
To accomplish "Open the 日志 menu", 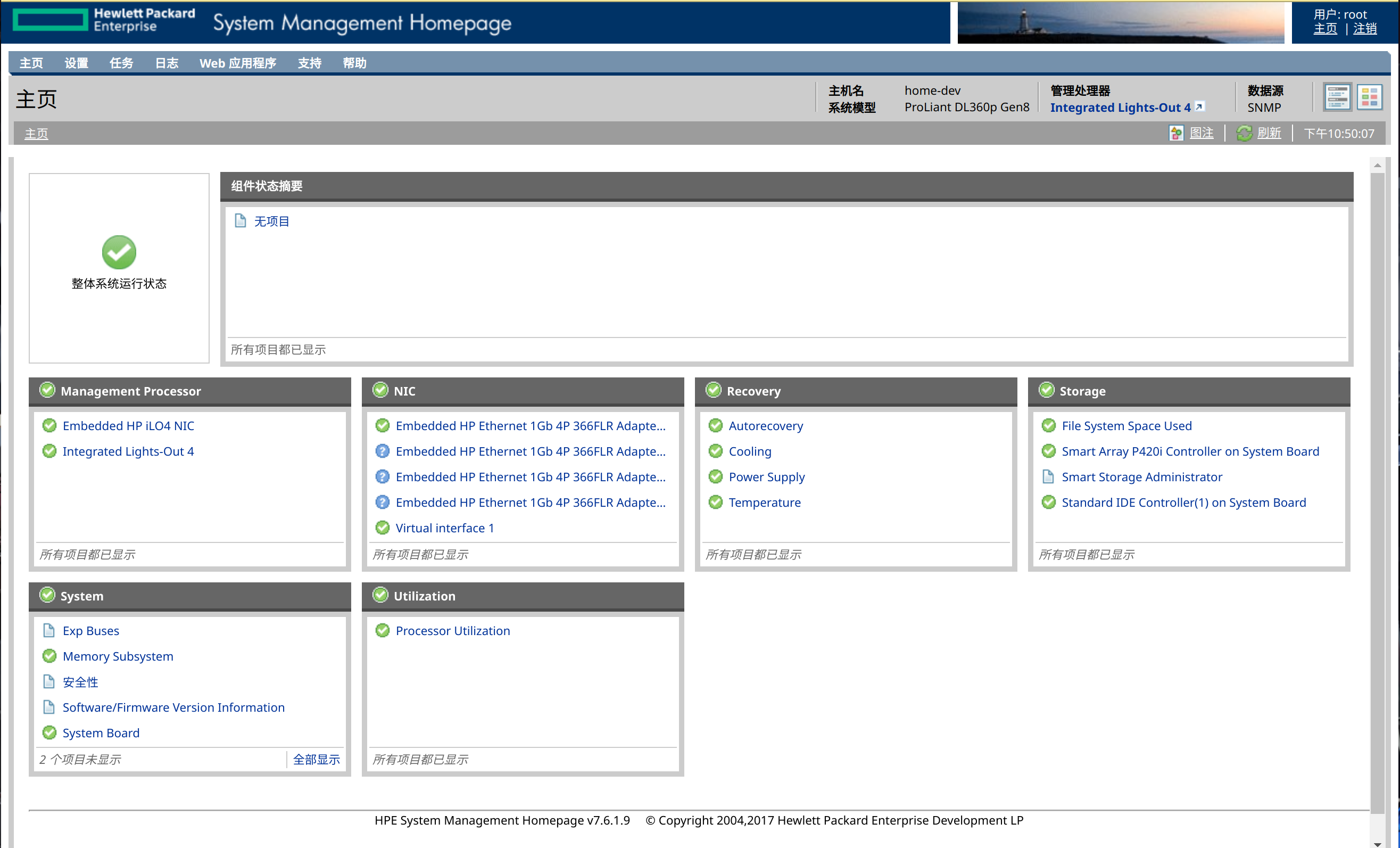I will 167,63.
